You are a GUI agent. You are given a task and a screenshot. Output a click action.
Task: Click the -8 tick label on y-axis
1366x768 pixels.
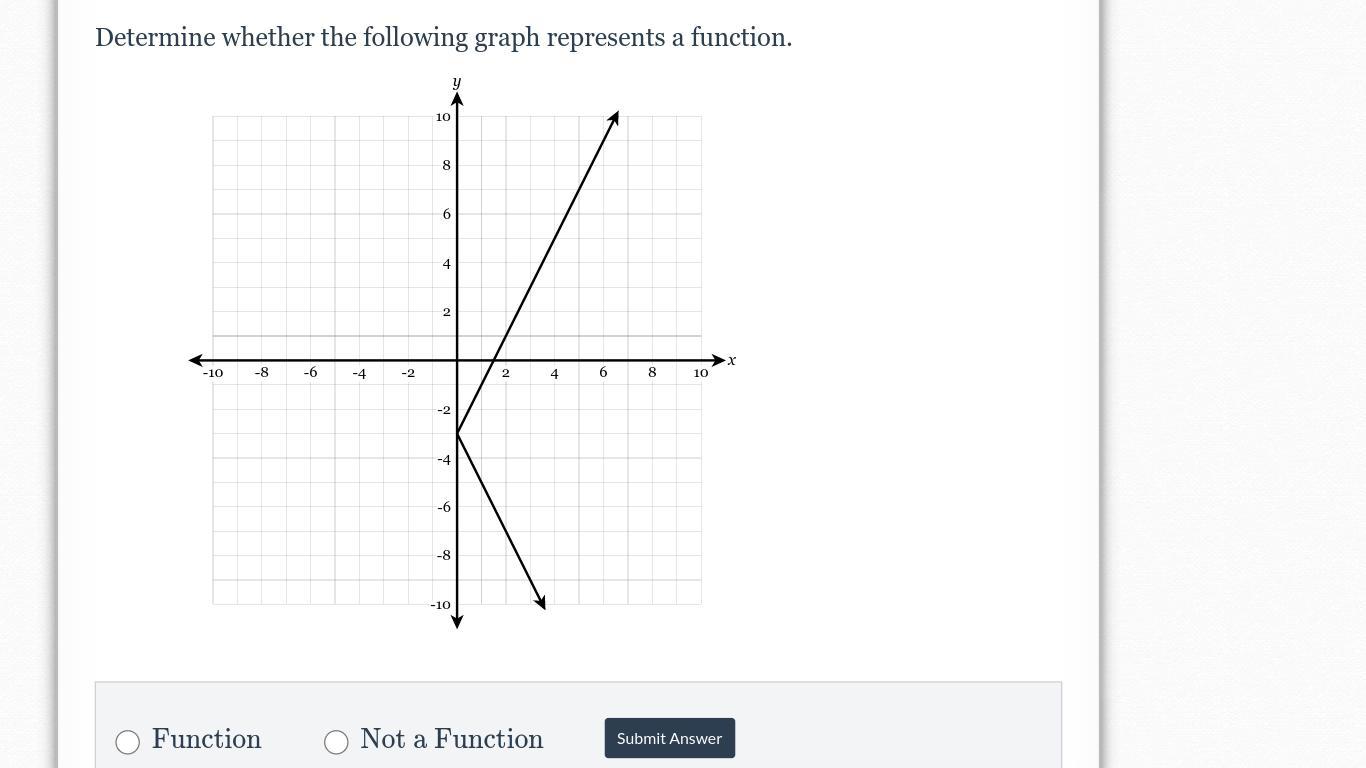click(443, 555)
